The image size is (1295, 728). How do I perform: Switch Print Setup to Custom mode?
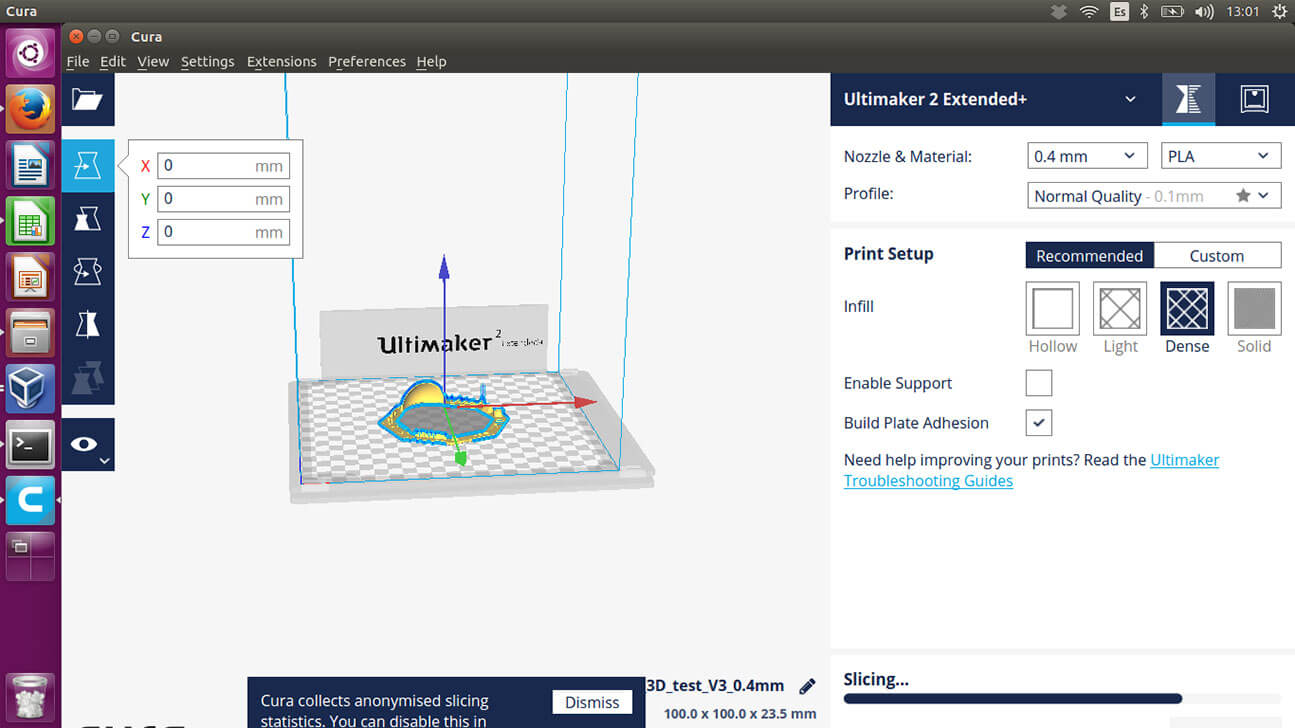[x=1217, y=256]
